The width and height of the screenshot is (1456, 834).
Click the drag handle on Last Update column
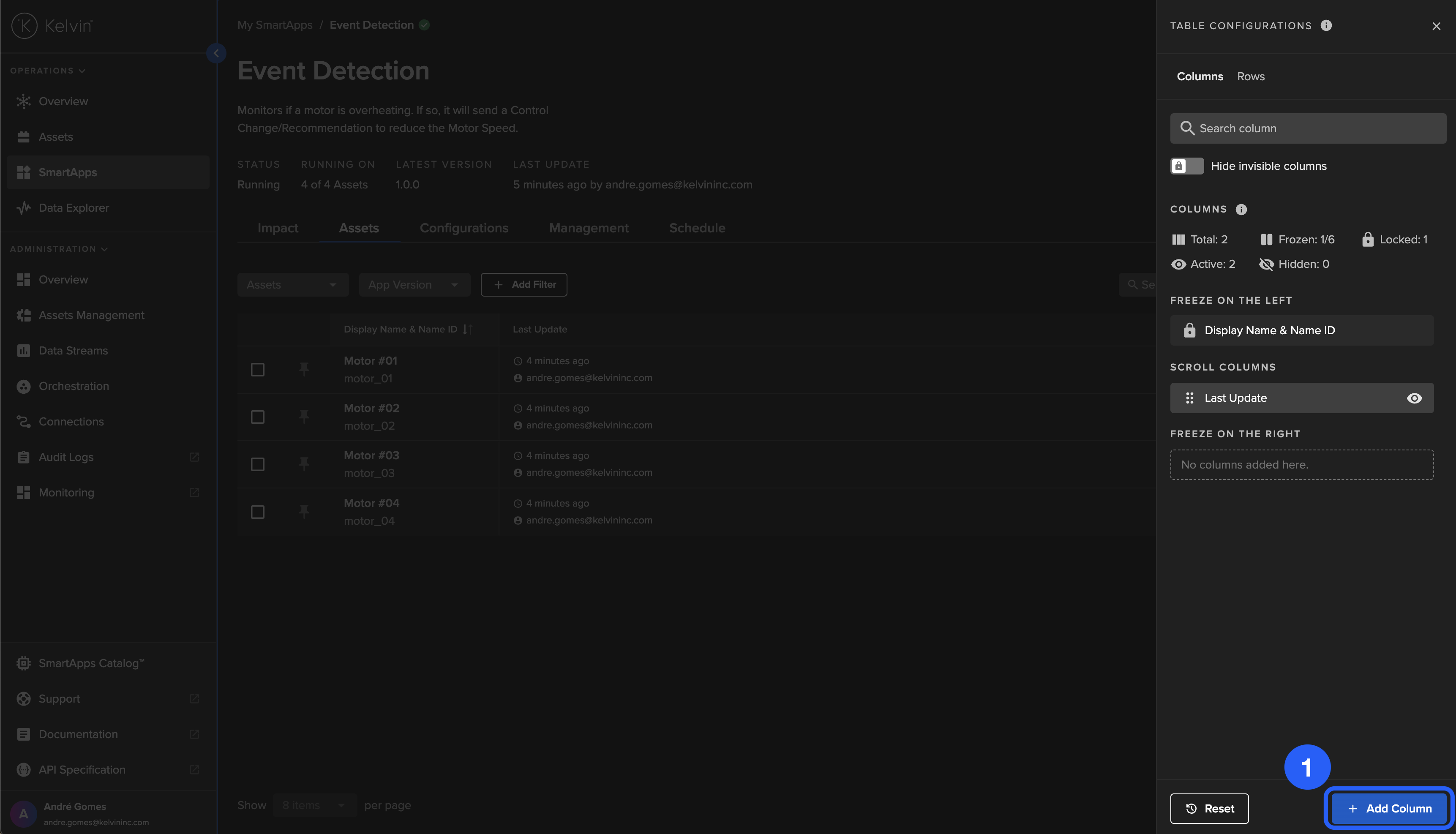pyautogui.click(x=1190, y=398)
